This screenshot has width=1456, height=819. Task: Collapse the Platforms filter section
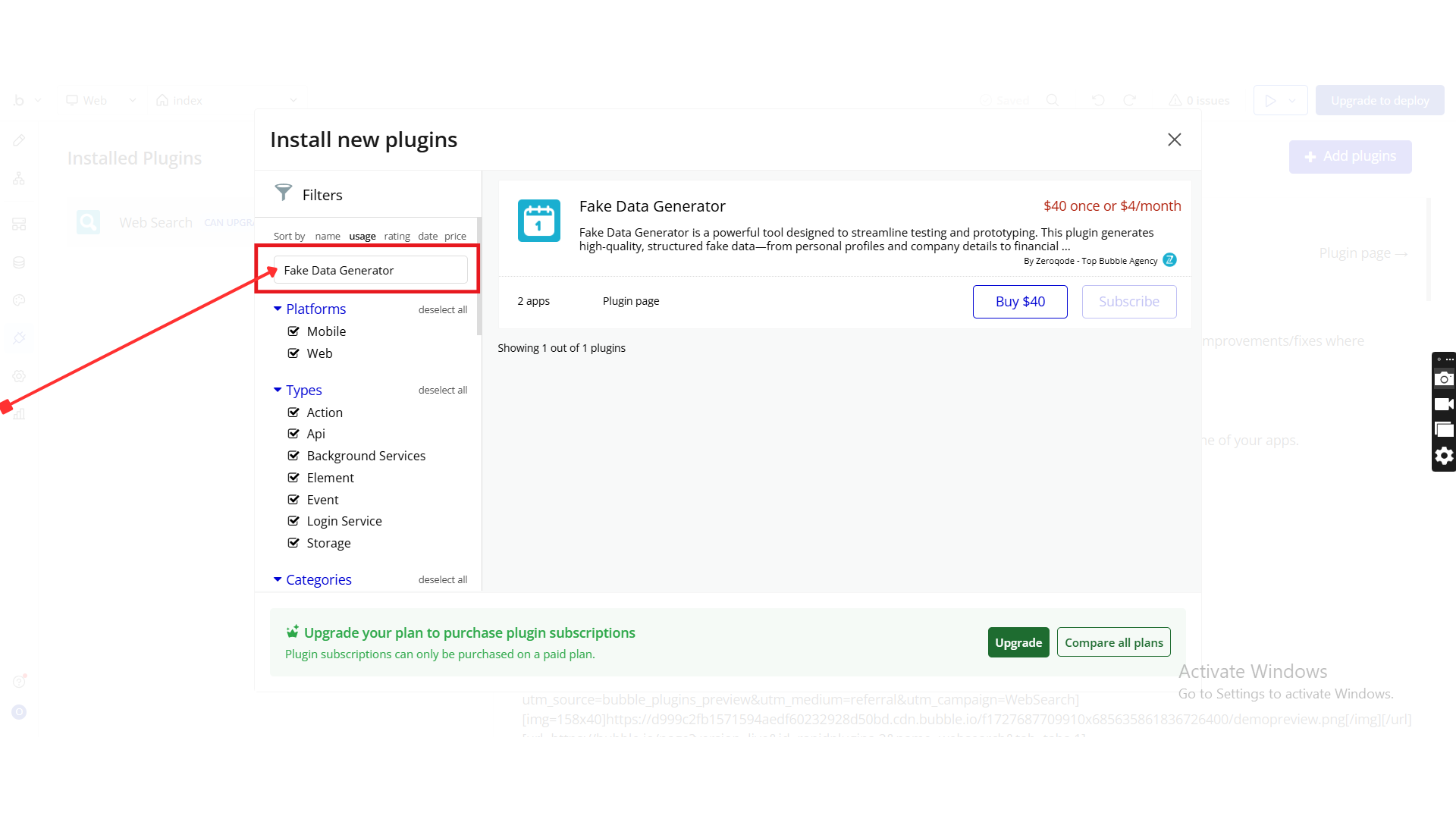tap(278, 309)
